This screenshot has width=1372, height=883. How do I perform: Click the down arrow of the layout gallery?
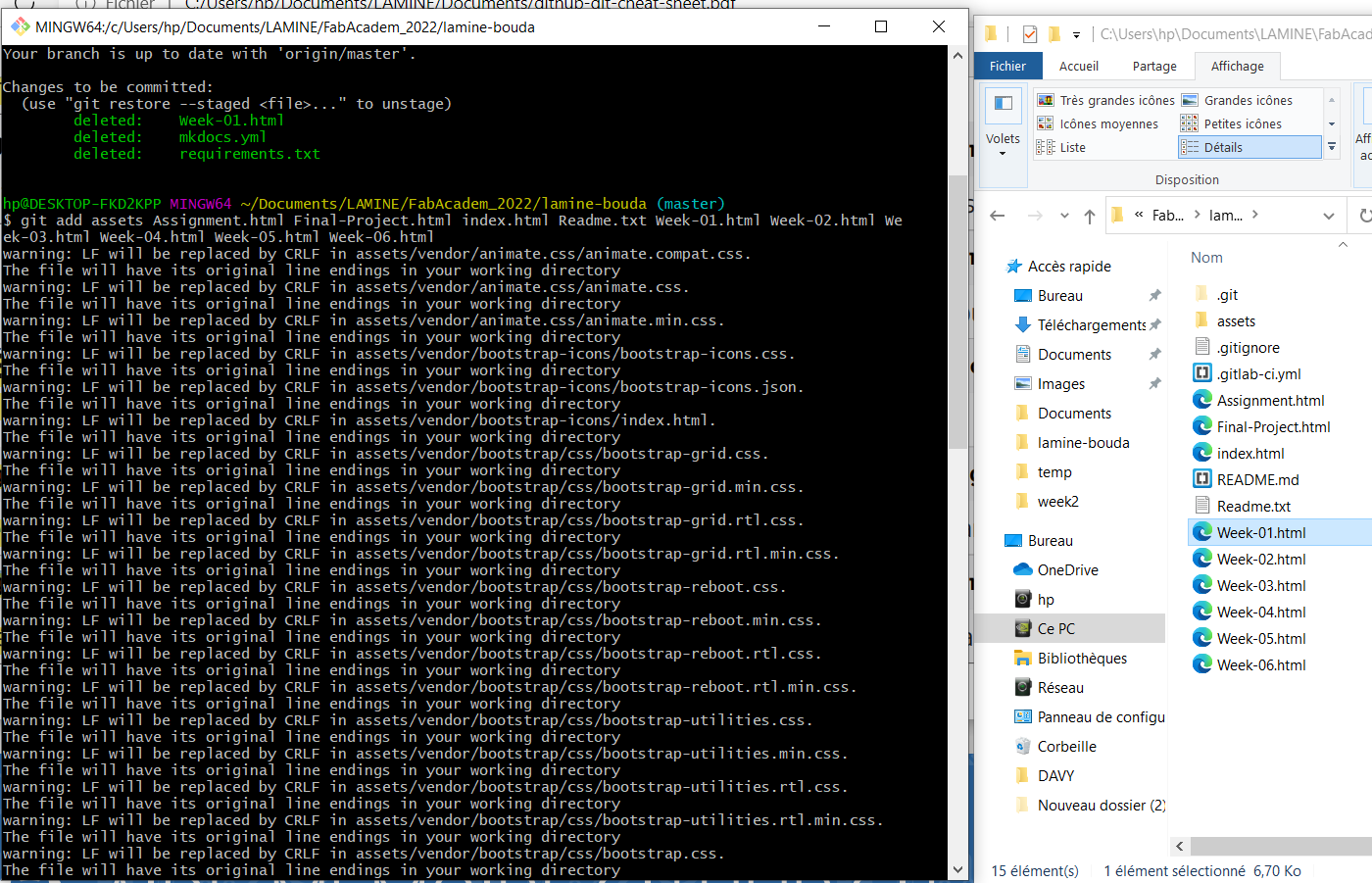[x=1332, y=123]
